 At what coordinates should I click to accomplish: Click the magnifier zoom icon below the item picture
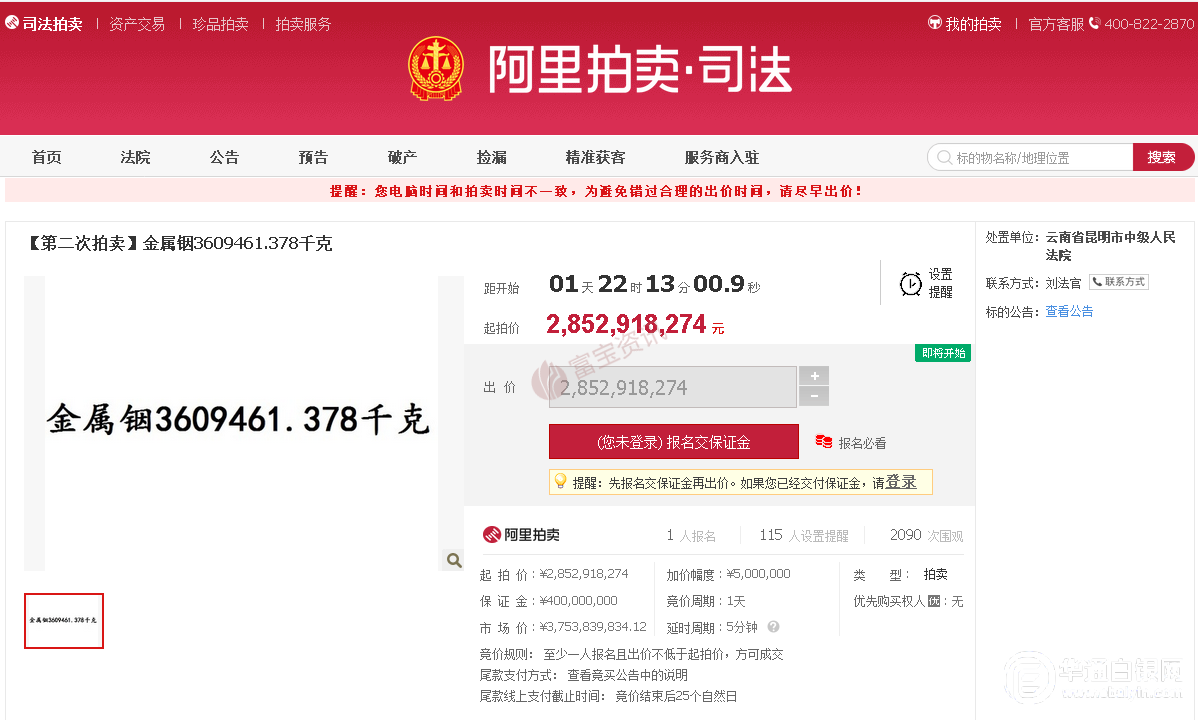click(454, 560)
